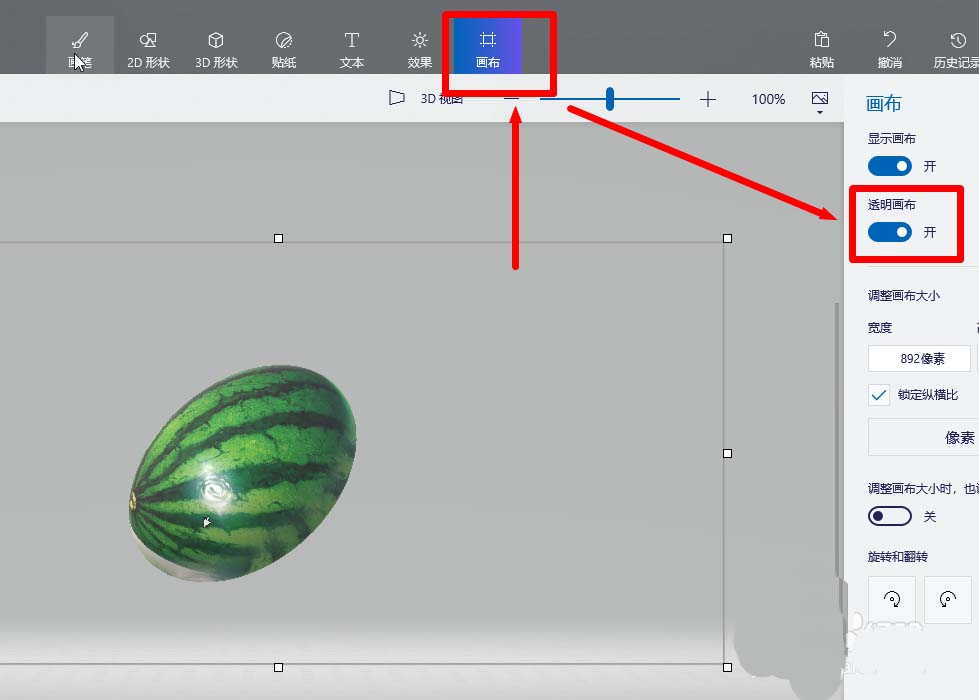The image size is (979, 700).
Task: Click the bottom-right canvas resize handle
Action: coord(727,668)
